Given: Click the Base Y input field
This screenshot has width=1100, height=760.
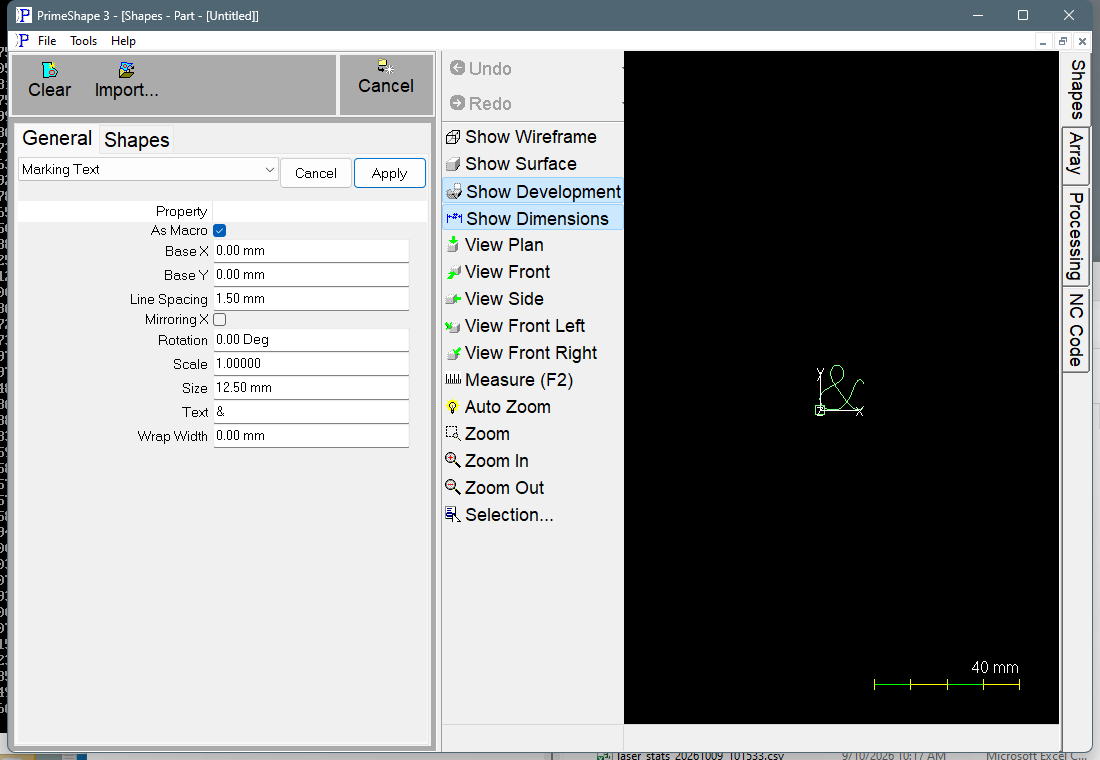Looking at the screenshot, I should [x=311, y=274].
